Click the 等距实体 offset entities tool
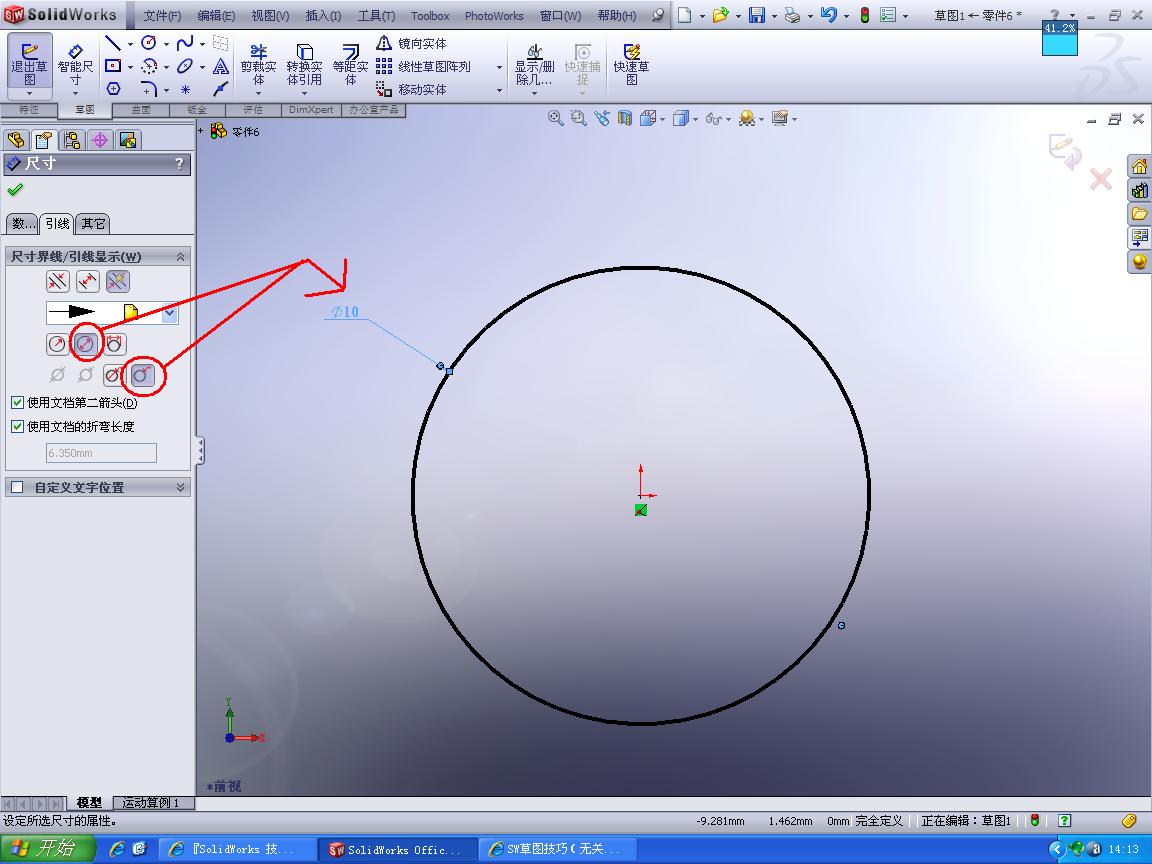 (x=350, y=64)
